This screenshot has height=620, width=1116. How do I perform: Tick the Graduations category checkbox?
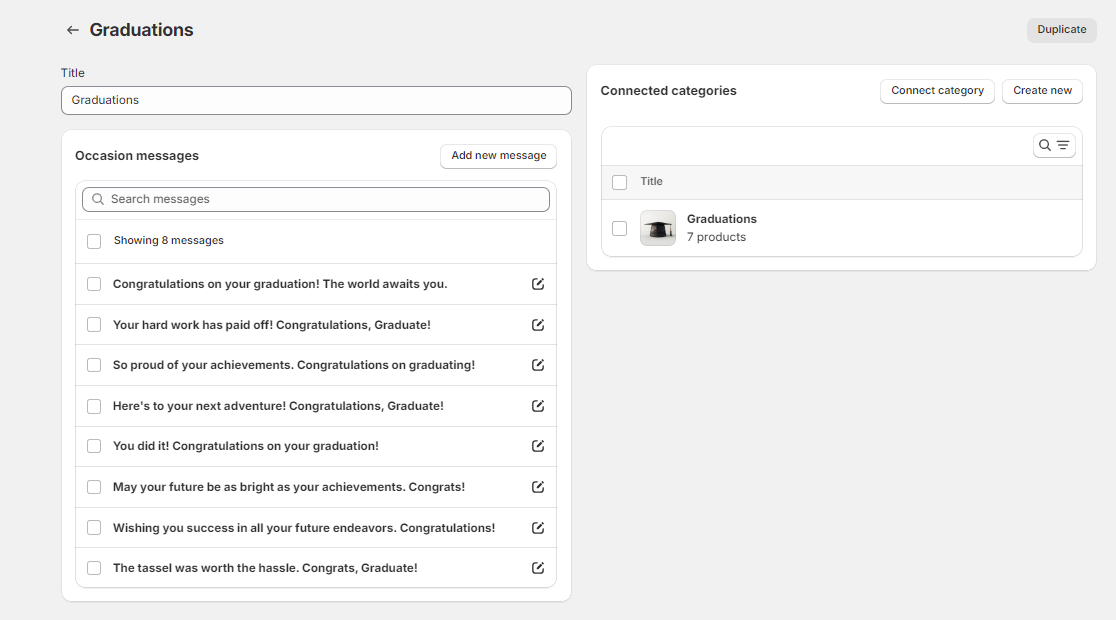click(619, 228)
